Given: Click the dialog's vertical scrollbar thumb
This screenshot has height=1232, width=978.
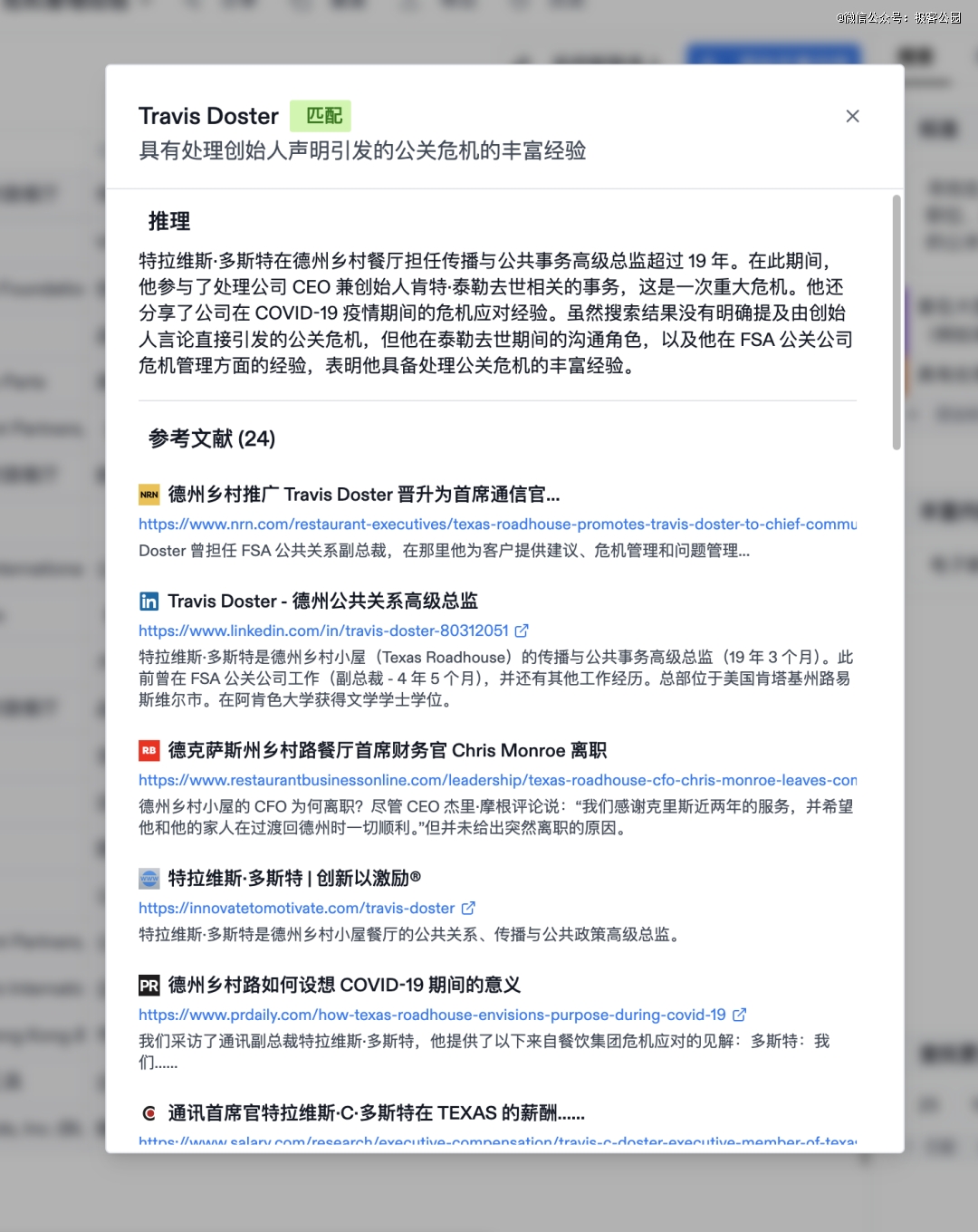Looking at the screenshot, I should 896,322.
